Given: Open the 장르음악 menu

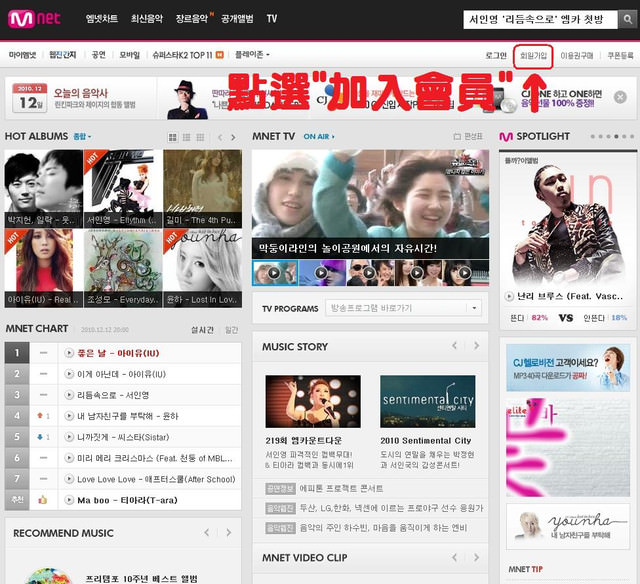Looking at the screenshot, I should (x=192, y=19).
